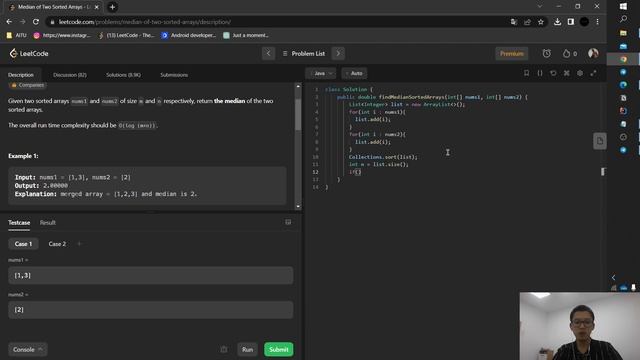Click the editor shortcuts icon
Image resolution: width=640 pixels, height=360 pixels.
(567, 73)
